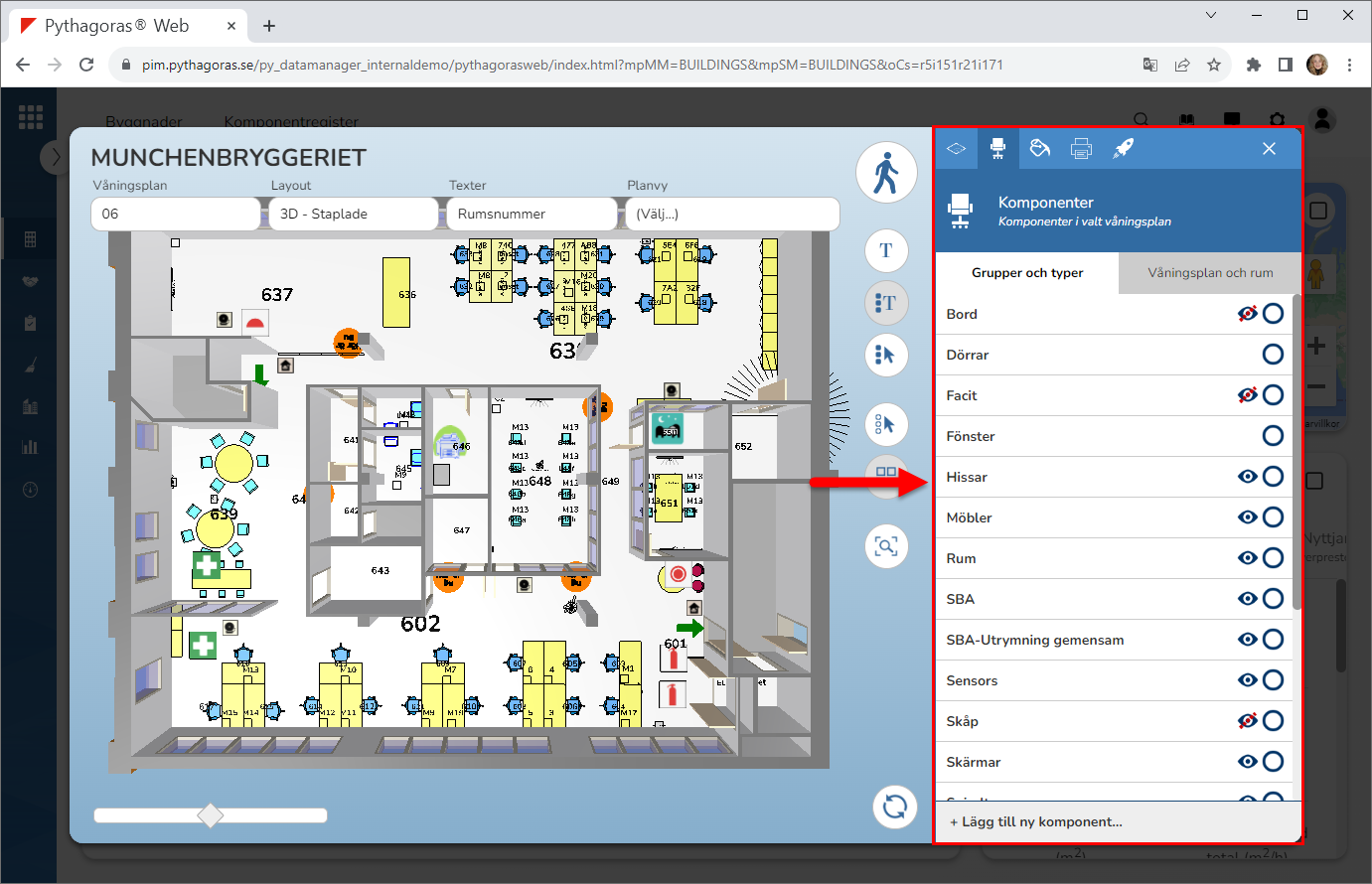Screen dimensions: 1372x884
Task: Click the zoom search area icon
Action: click(x=885, y=546)
